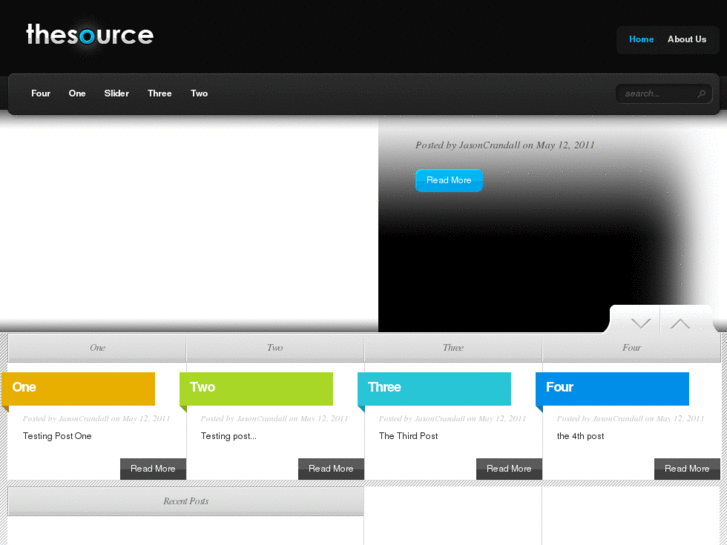
Task: Click the search magnifier icon
Action: [x=701, y=94]
